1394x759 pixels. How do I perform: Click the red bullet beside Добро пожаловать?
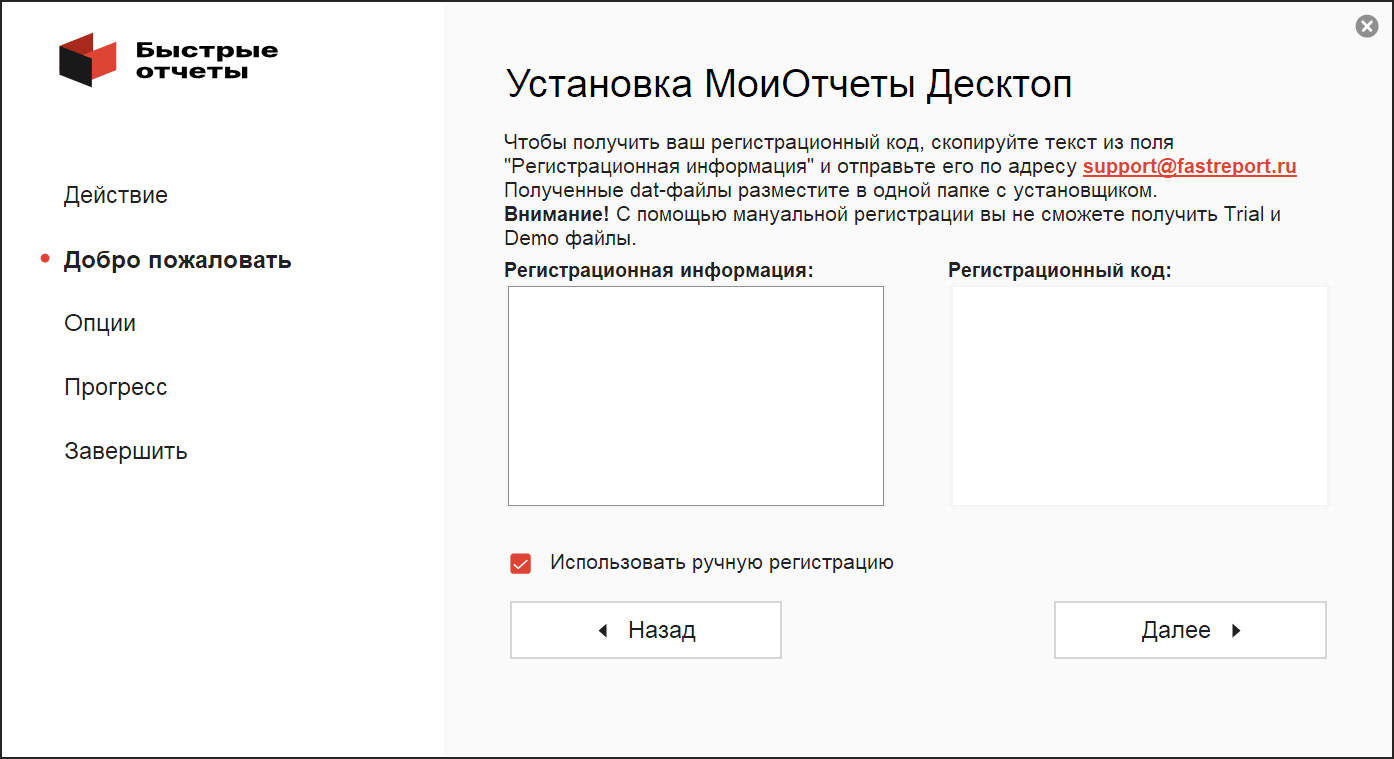[45, 260]
